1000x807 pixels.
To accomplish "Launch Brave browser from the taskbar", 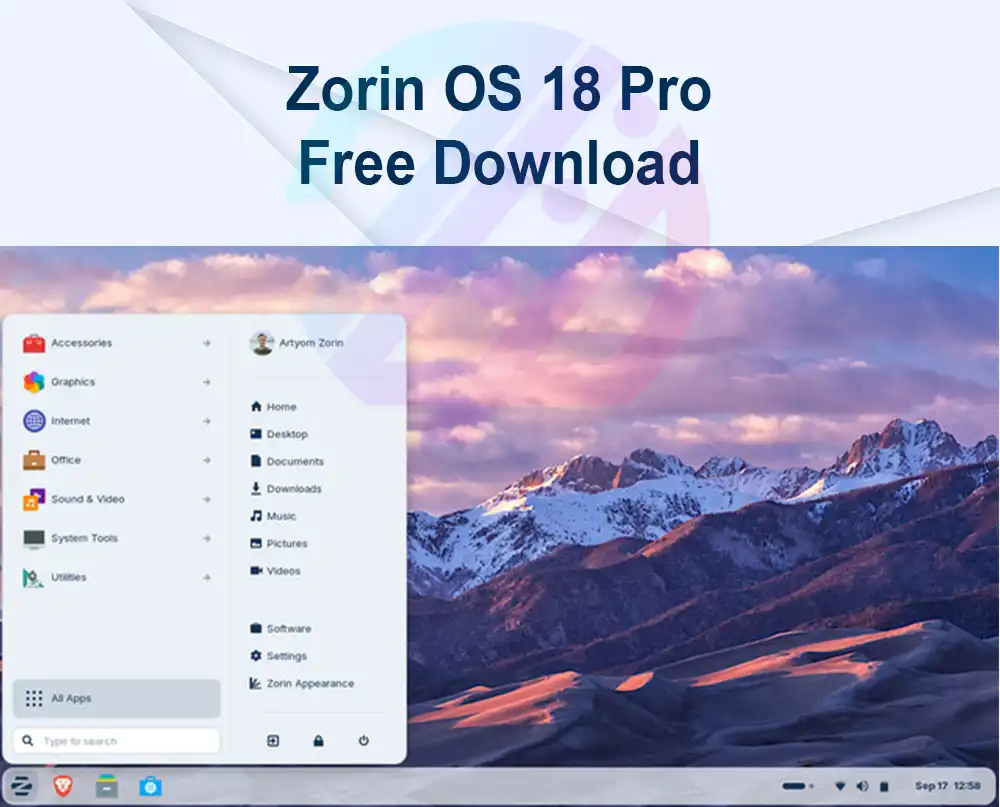I will pos(61,787).
